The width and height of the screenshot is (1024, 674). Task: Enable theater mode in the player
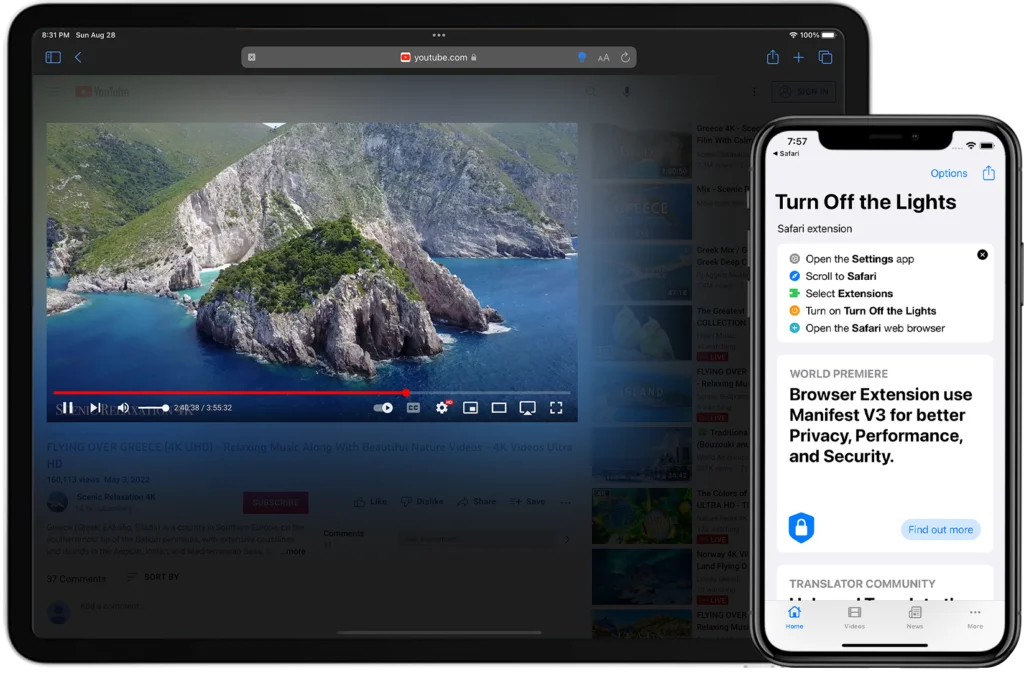pos(499,408)
